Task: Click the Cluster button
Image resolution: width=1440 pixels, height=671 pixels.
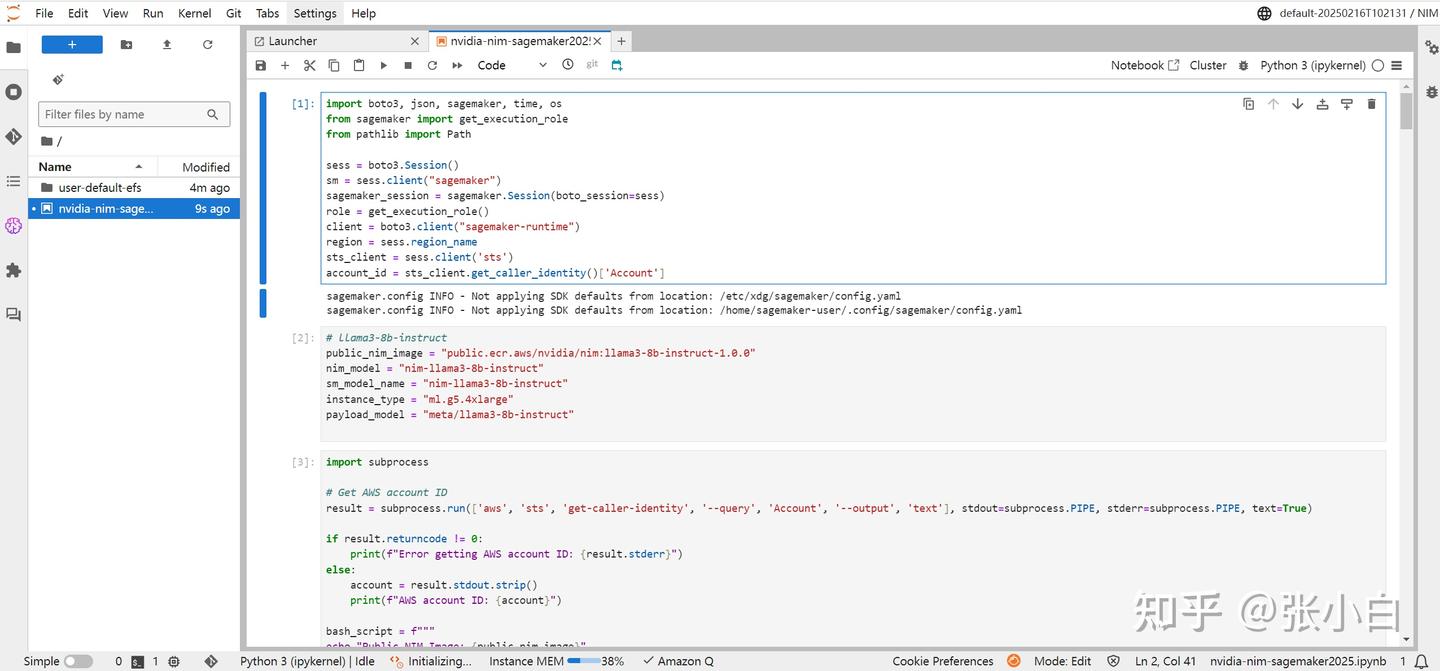Action: (x=1208, y=65)
